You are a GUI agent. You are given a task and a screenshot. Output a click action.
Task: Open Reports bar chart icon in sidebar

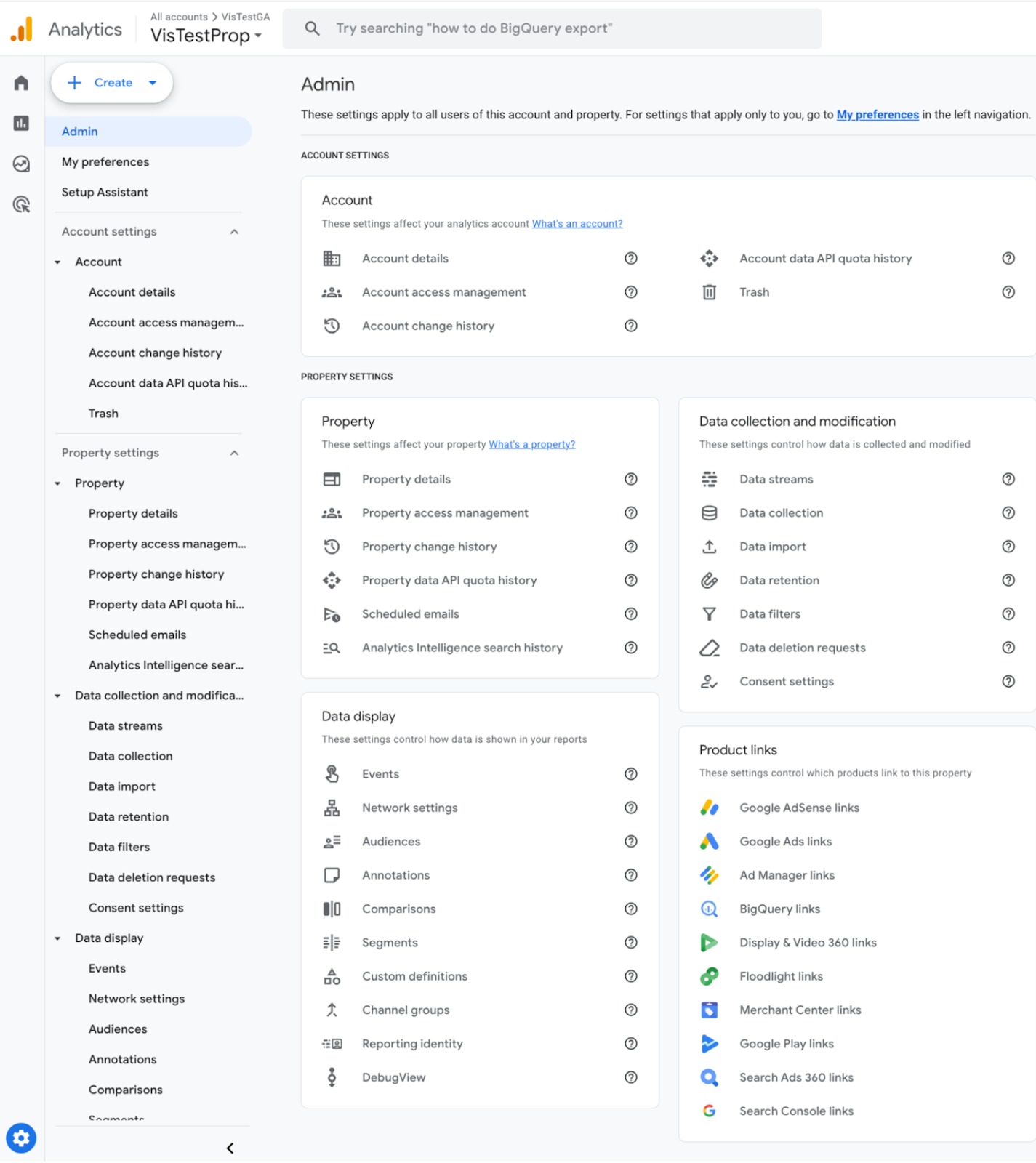21,124
